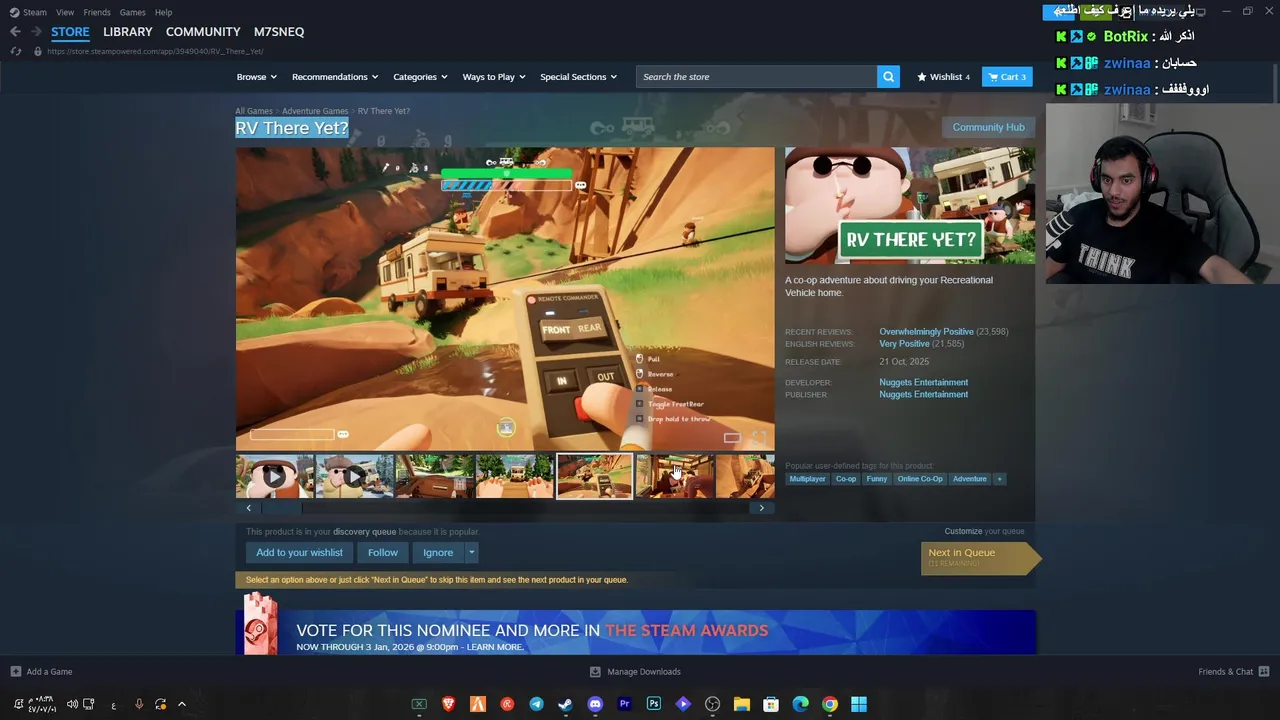Image resolution: width=1280 pixels, height=720 pixels.
Task: Click the Nuggets Entertainment developer link
Action: [923, 382]
